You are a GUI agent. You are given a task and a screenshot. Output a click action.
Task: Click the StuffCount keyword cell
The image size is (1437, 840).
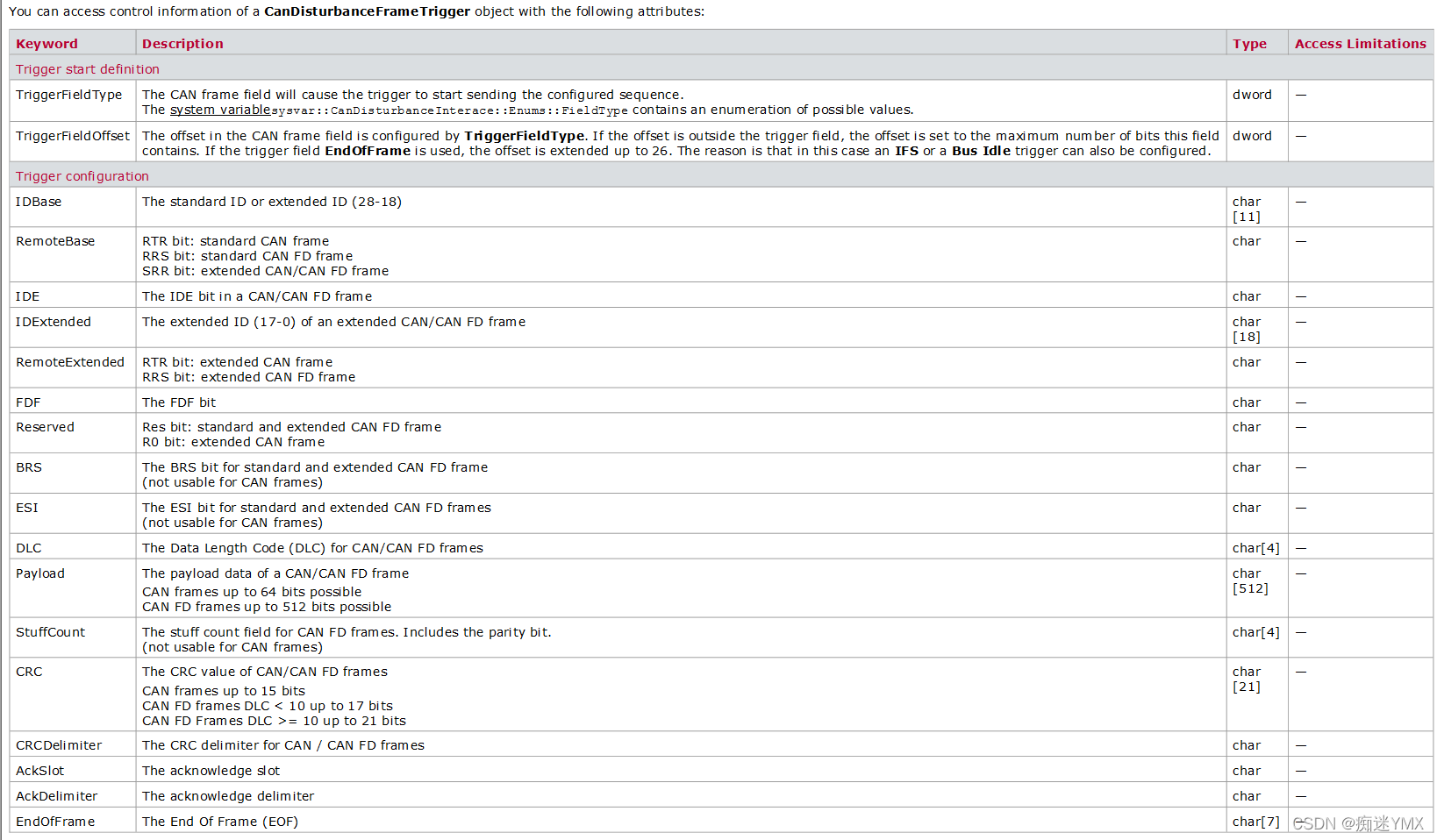pos(73,638)
